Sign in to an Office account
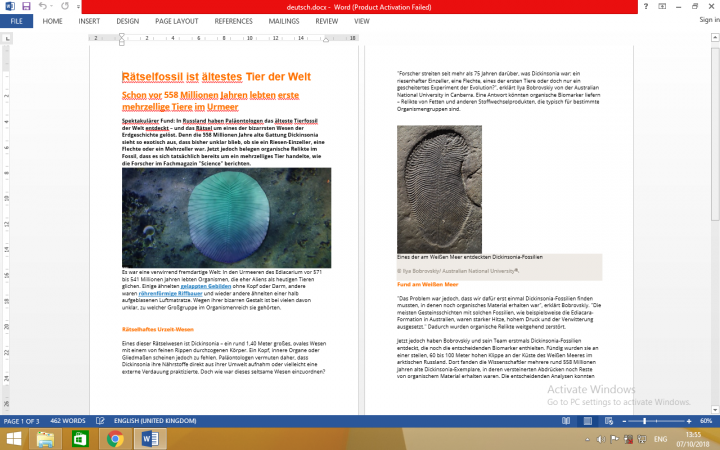This screenshot has height=450, width=720. click(709, 20)
